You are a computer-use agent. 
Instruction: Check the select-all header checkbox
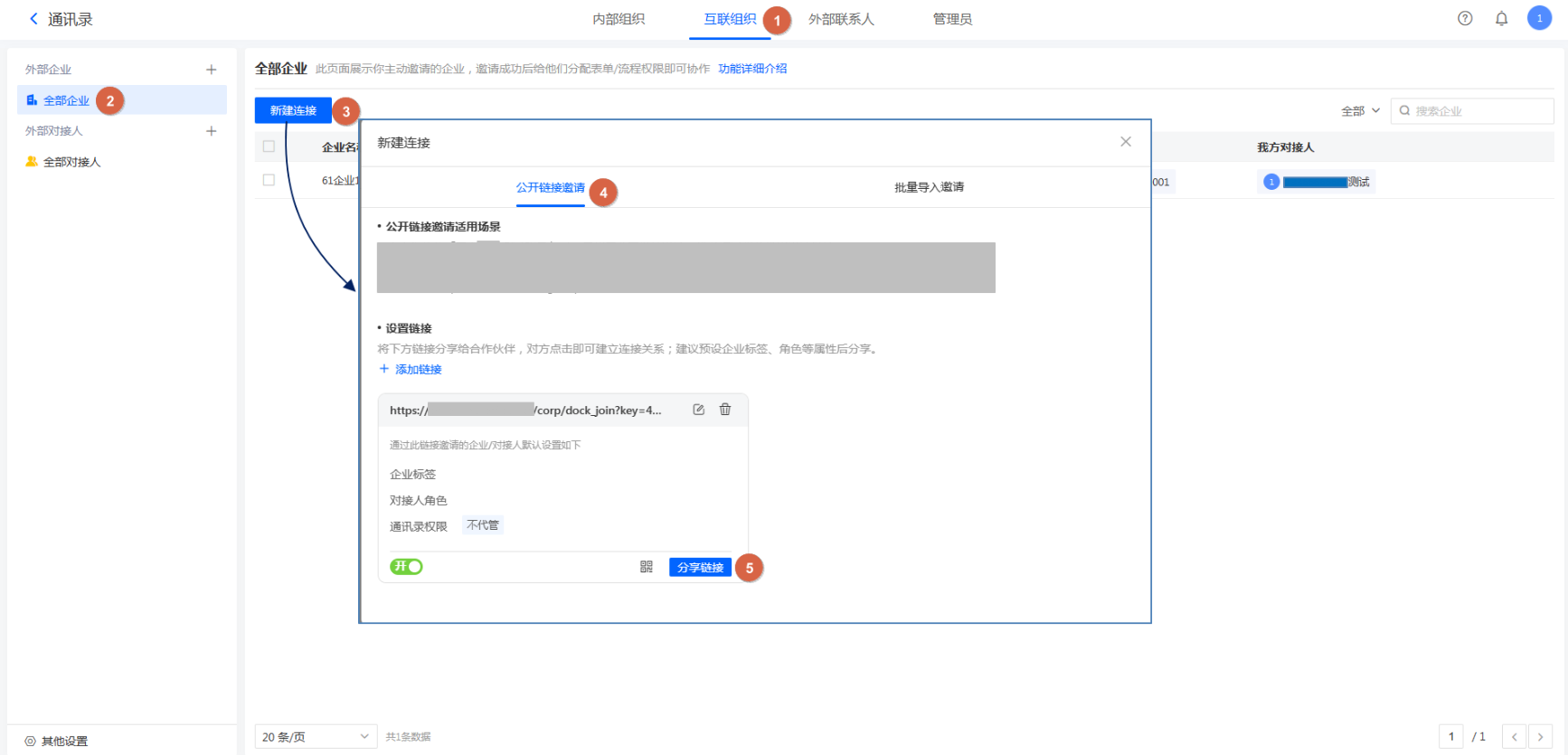coord(269,146)
